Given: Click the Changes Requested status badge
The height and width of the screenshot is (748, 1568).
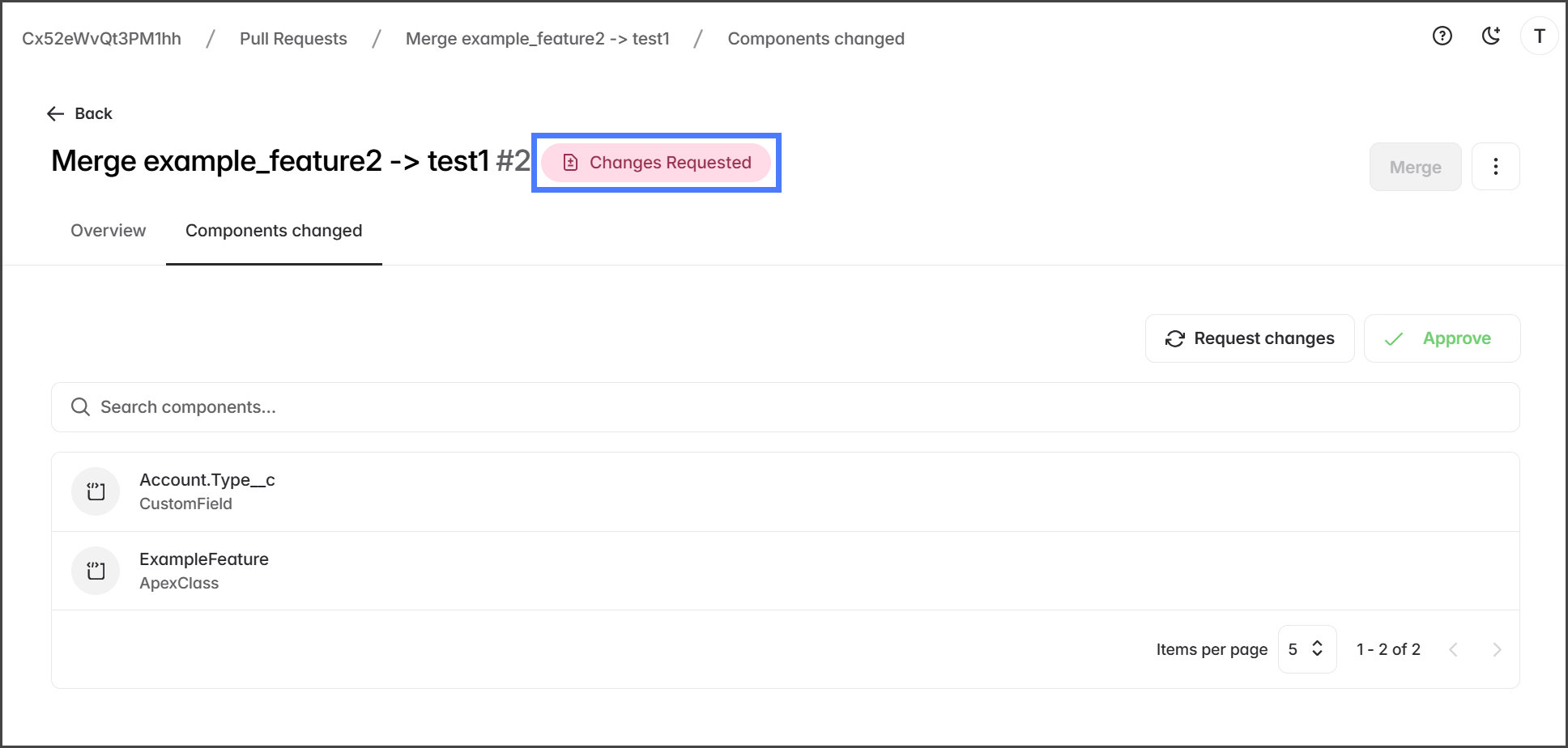Looking at the screenshot, I should click(x=656, y=163).
